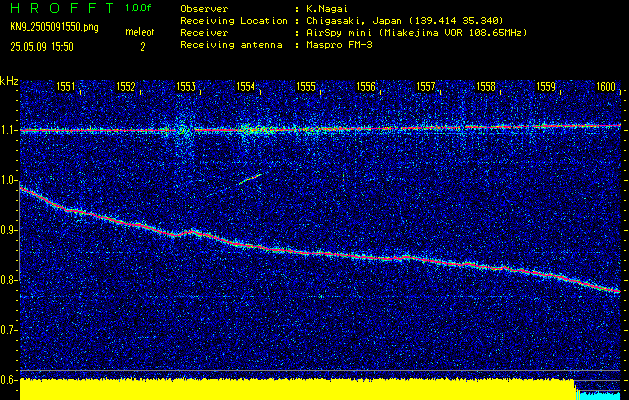The height and width of the screenshot is (400, 629).
Task: Click the 1558 time marker
Action: [x=485, y=87]
